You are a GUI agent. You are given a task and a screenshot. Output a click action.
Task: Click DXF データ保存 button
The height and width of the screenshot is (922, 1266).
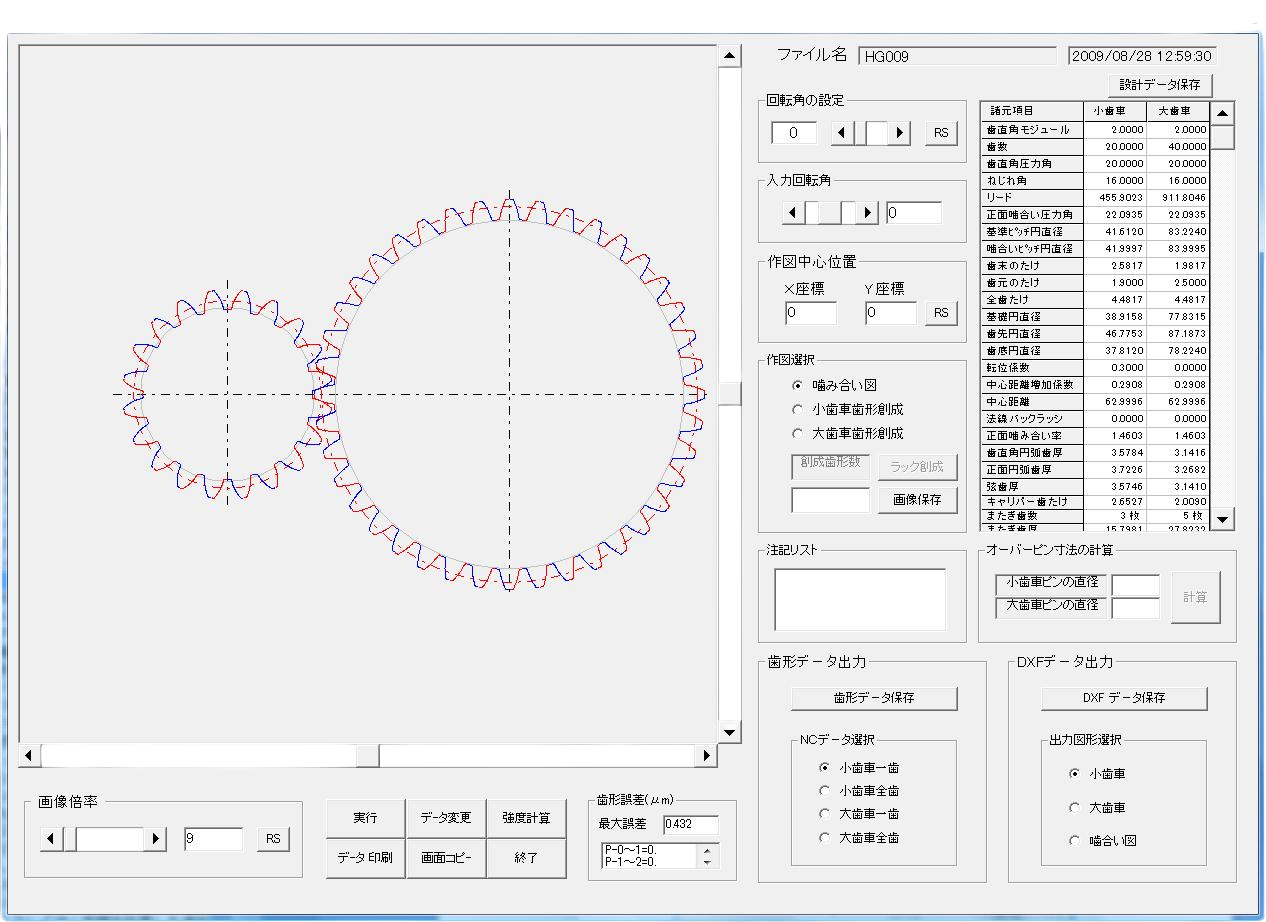1124,697
